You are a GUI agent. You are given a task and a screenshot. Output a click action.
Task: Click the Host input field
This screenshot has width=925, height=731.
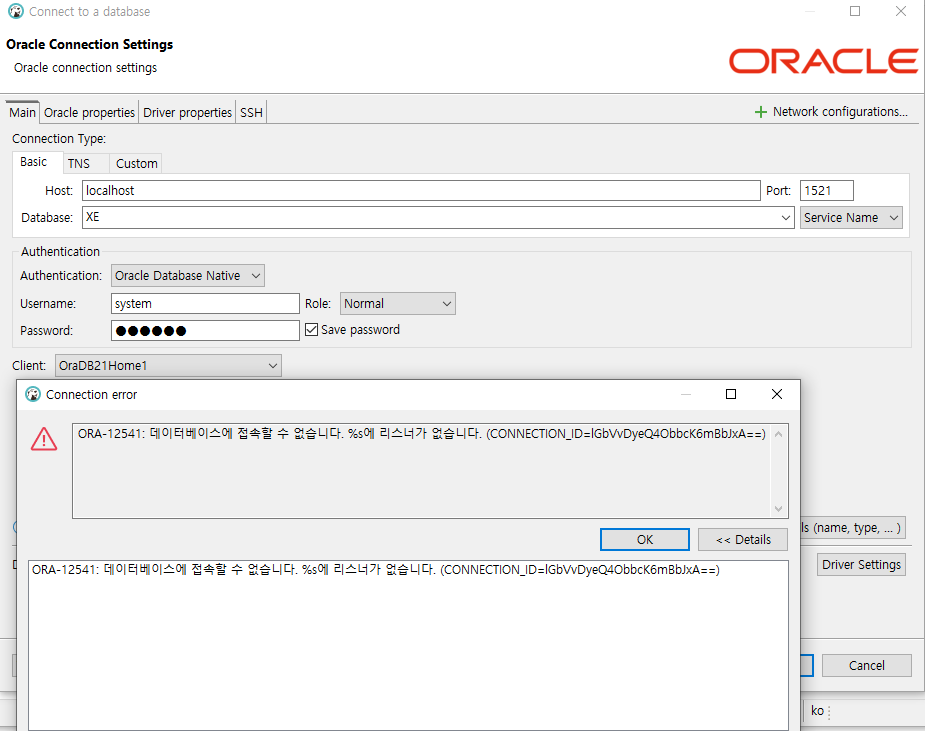pyautogui.click(x=421, y=191)
